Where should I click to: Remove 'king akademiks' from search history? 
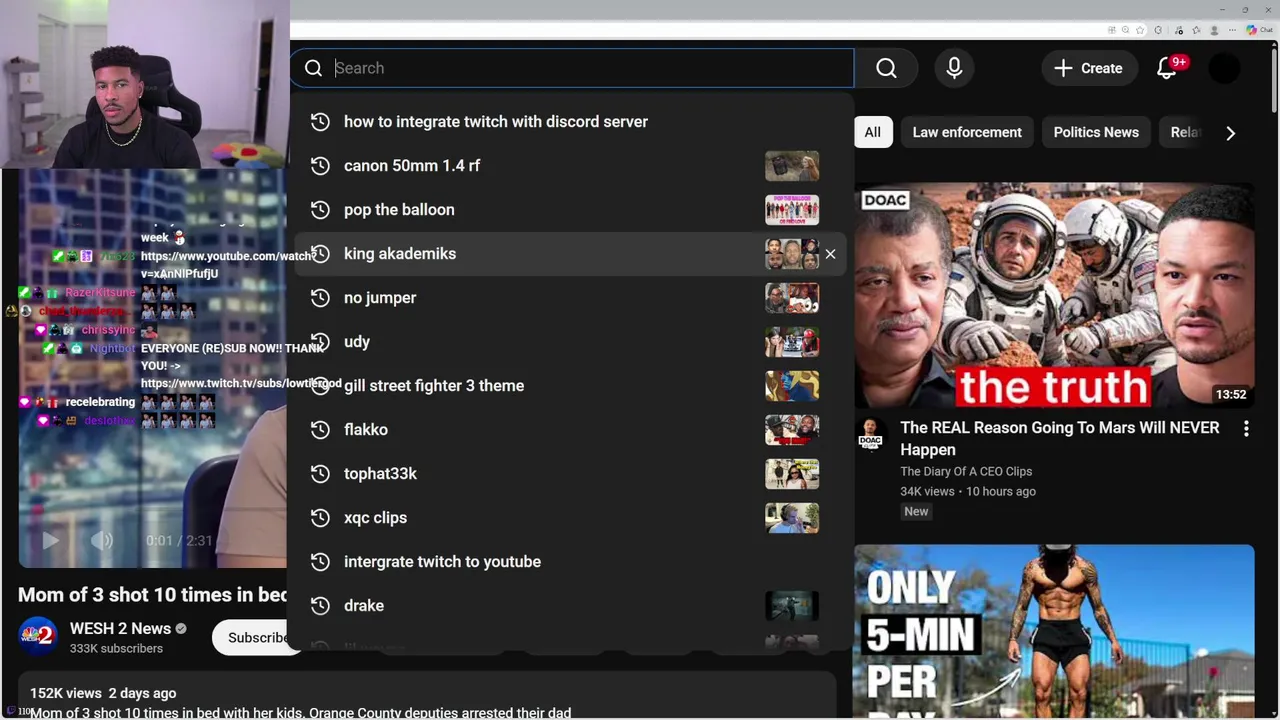[x=830, y=254]
